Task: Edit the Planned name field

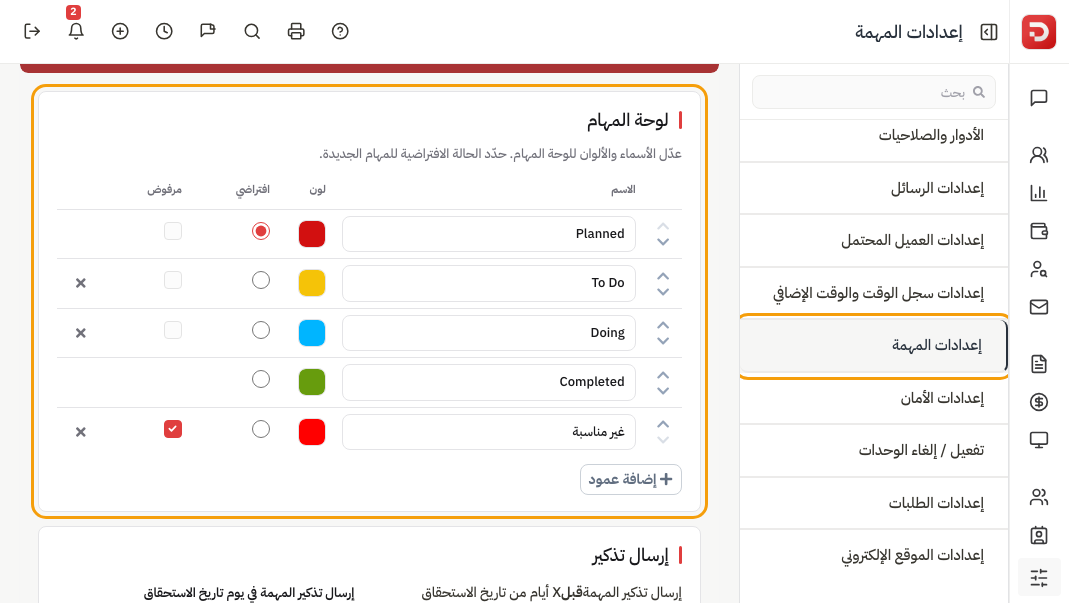Action: click(489, 234)
